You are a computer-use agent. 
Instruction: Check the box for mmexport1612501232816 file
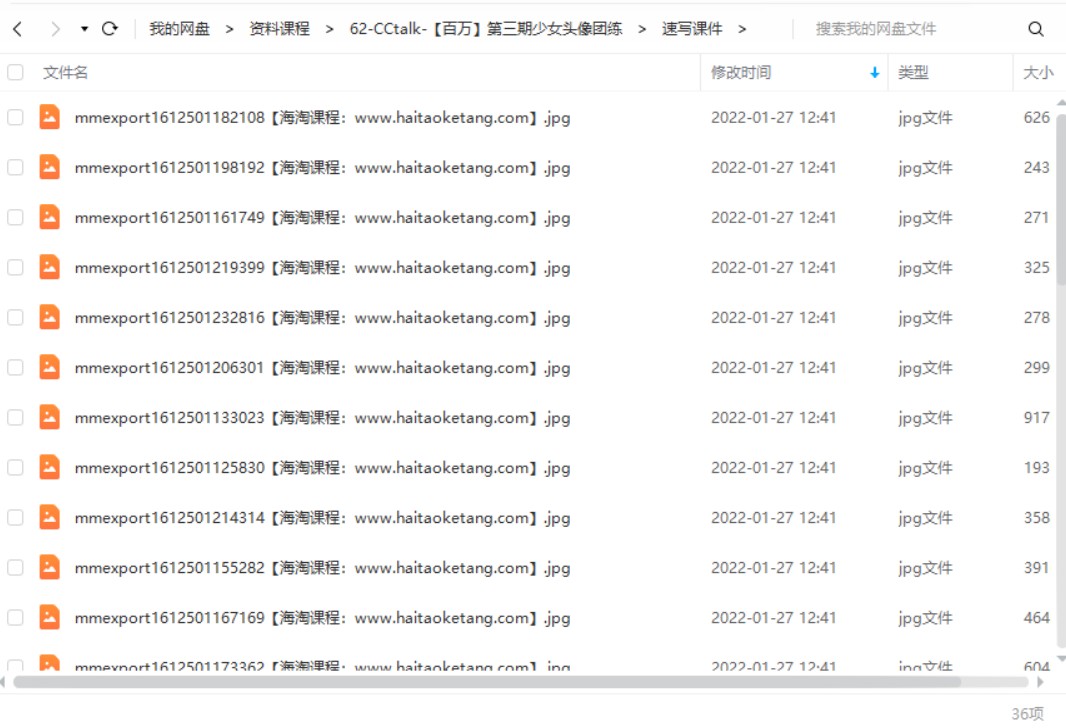(15, 317)
